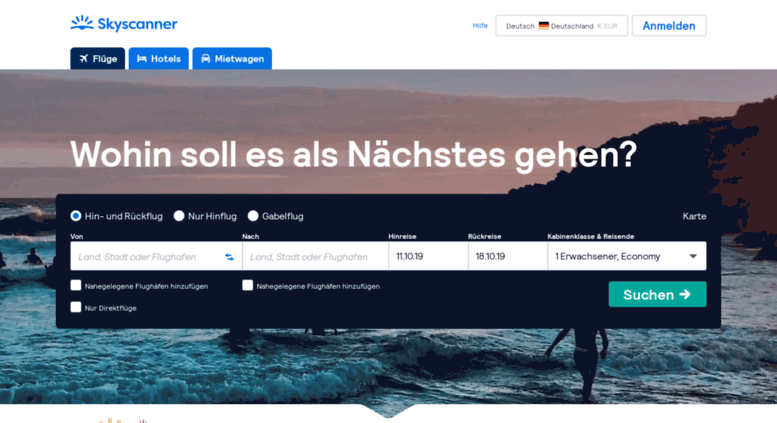This screenshot has width=777, height=423.
Task: Check nearby airports box under Nach field
Action: coord(248,285)
